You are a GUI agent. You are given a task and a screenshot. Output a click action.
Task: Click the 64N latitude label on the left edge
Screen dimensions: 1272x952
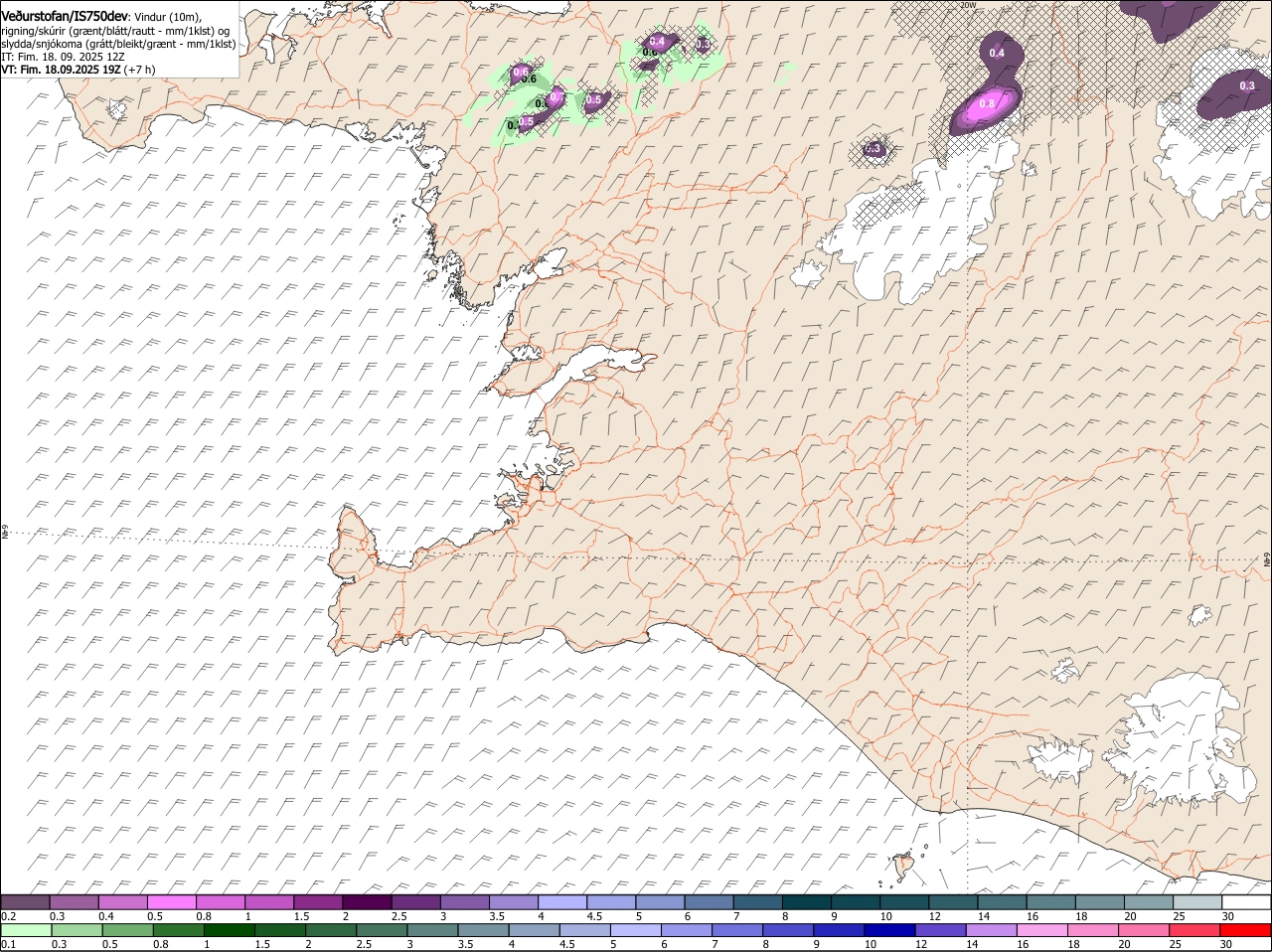[x=5, y=533]
